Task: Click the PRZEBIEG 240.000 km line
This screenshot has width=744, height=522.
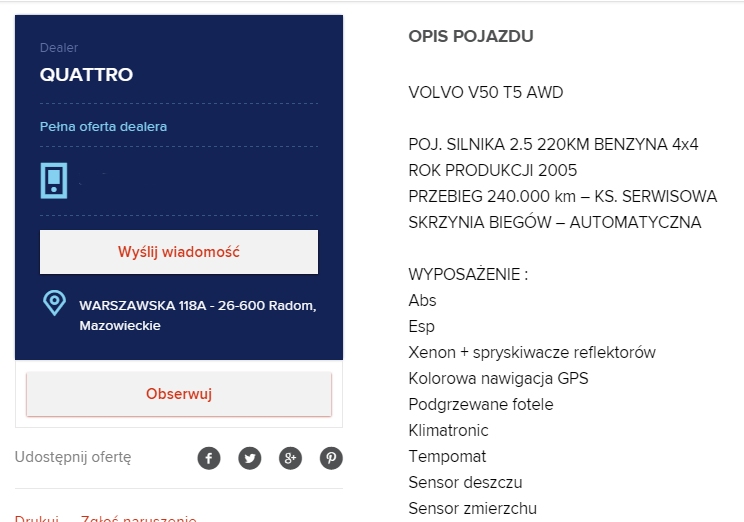Action: click(563, 196)
